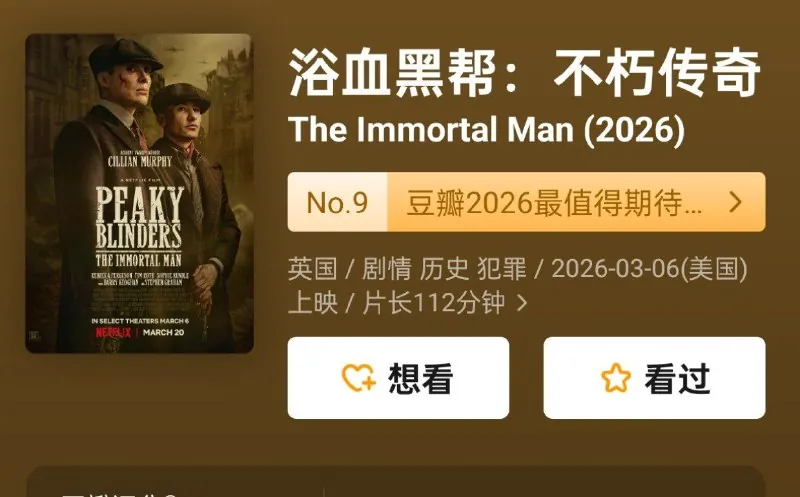This screenshot has height=497, width=800.
Task: Open the chevron arrow on the orange banner
Action: pos(735,202)
